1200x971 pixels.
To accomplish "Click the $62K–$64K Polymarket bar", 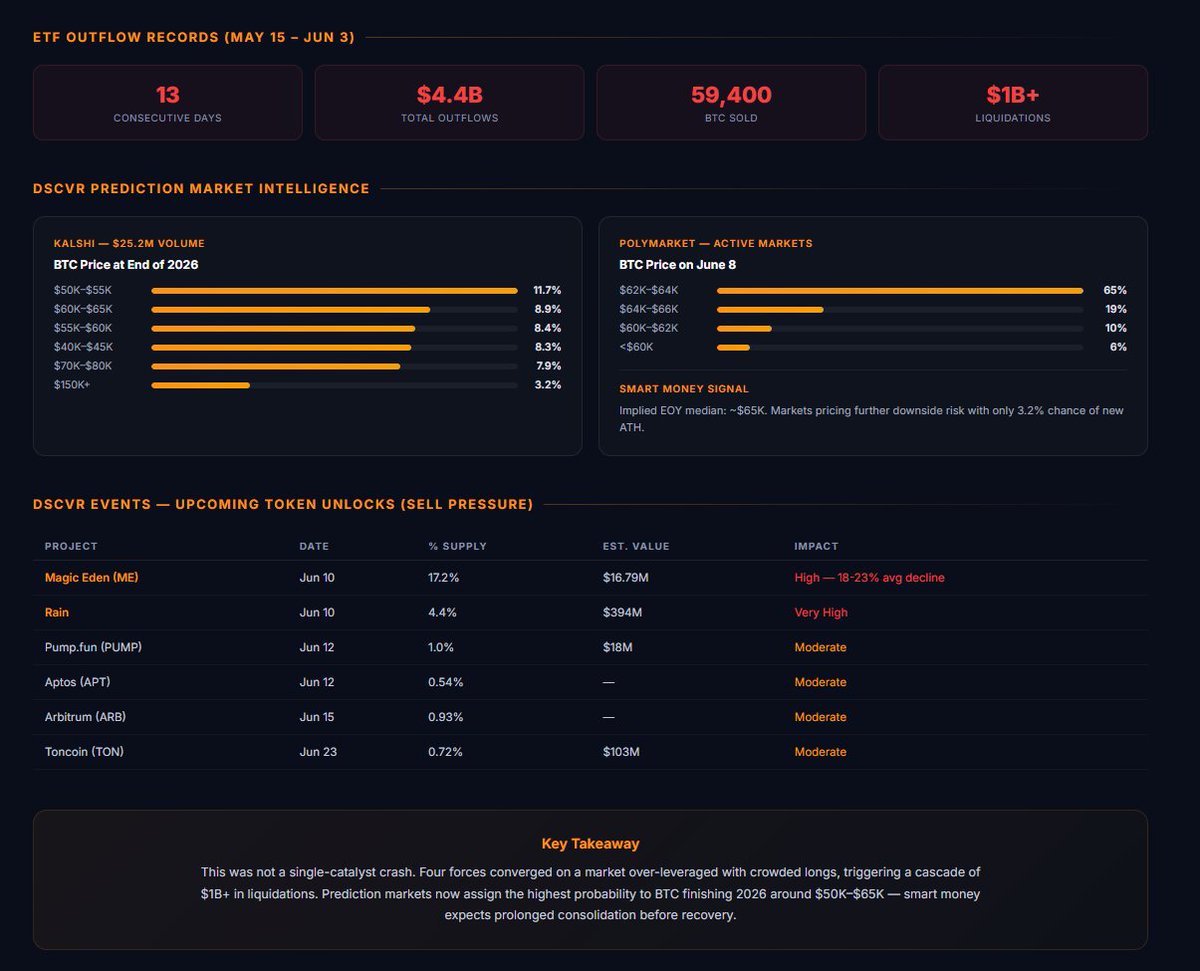I will tap(900, 290).
